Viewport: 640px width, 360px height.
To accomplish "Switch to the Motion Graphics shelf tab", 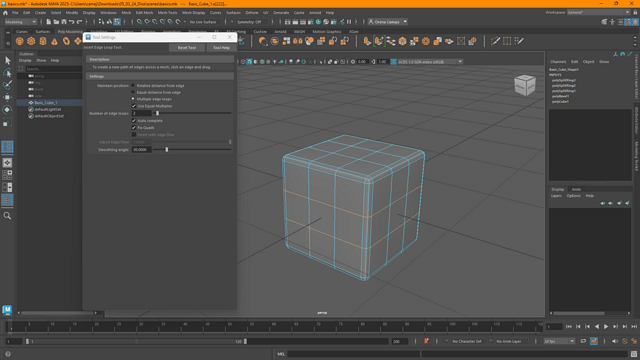I will [327, 31].
